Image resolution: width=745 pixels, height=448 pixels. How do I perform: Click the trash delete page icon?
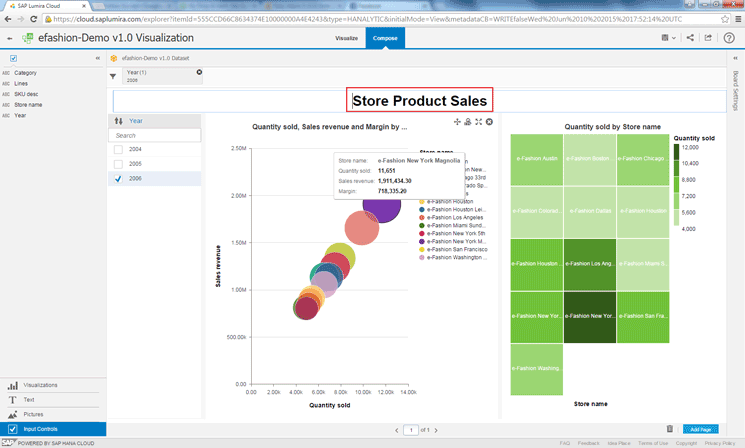pos(669,428)
